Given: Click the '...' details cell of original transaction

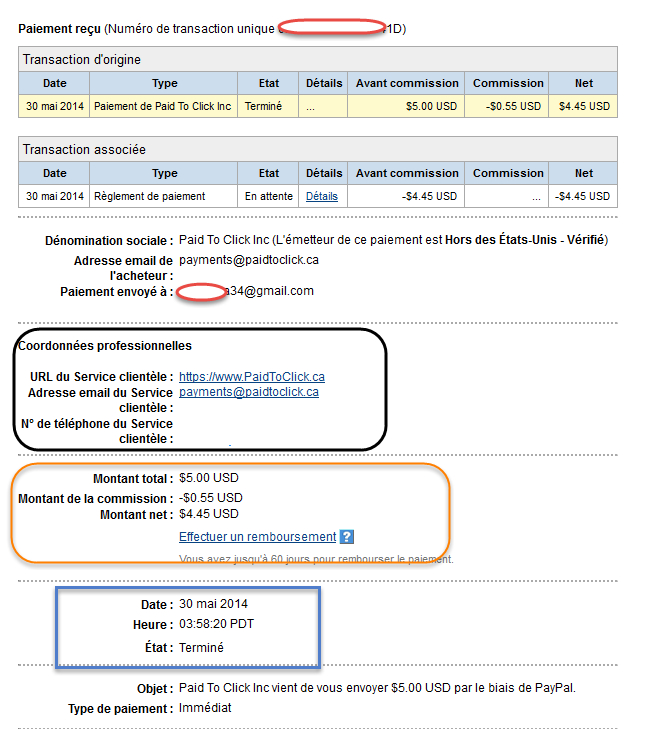Looking at the screenshot, I should click(323, 106).
